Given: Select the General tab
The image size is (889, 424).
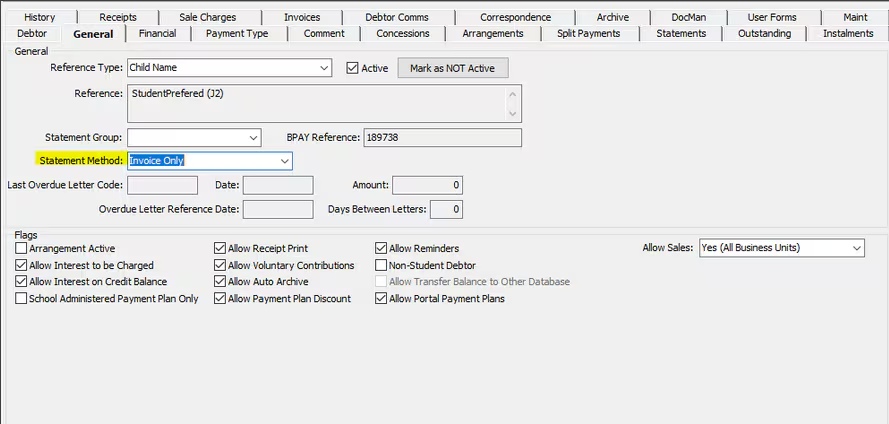Looking at the screenshot, I should click(93, 33).
